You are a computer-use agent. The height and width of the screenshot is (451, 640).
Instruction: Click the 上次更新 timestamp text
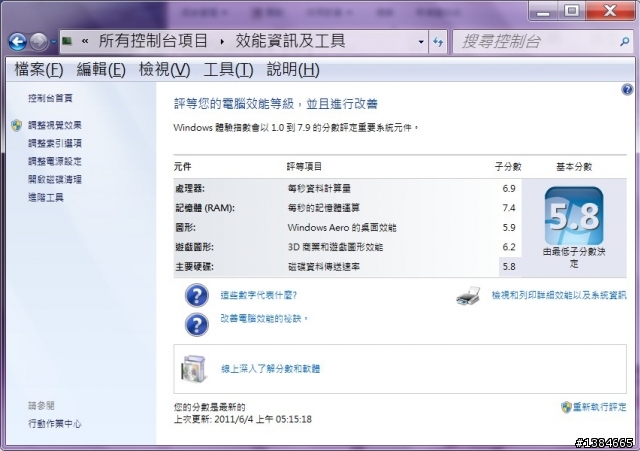[x=243, y=419]
